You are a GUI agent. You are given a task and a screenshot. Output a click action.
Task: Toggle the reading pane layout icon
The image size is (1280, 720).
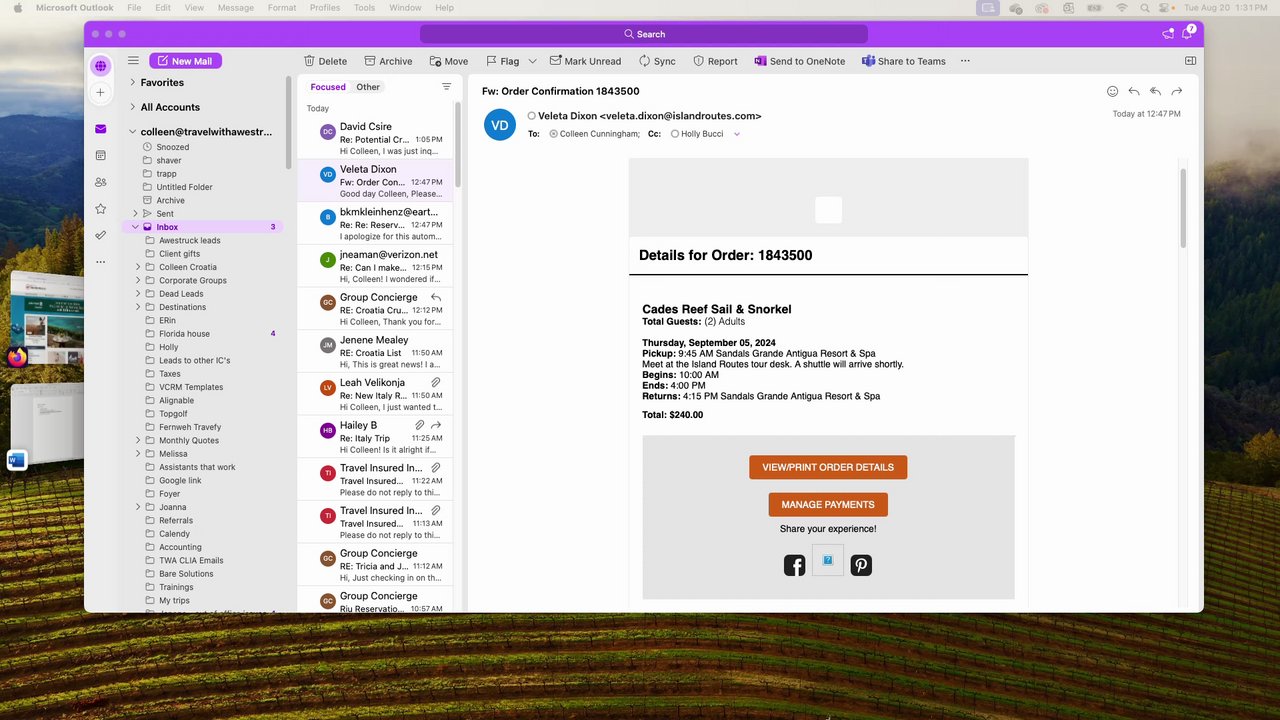1190,61
